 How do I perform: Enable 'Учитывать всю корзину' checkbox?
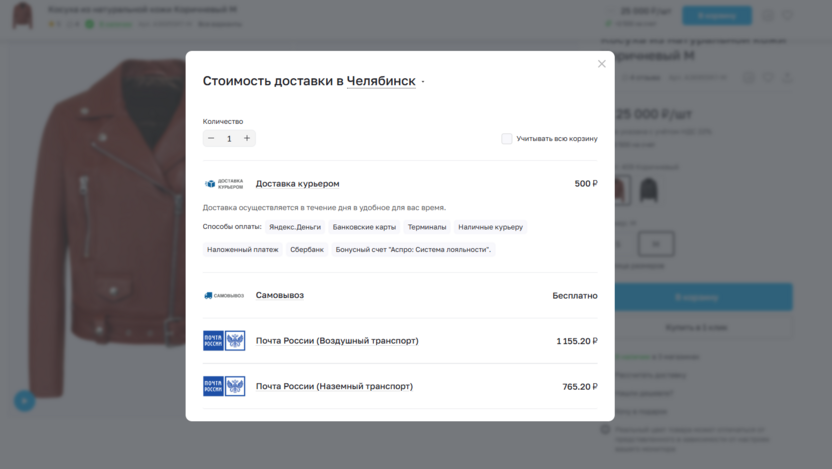coord(507,138)
